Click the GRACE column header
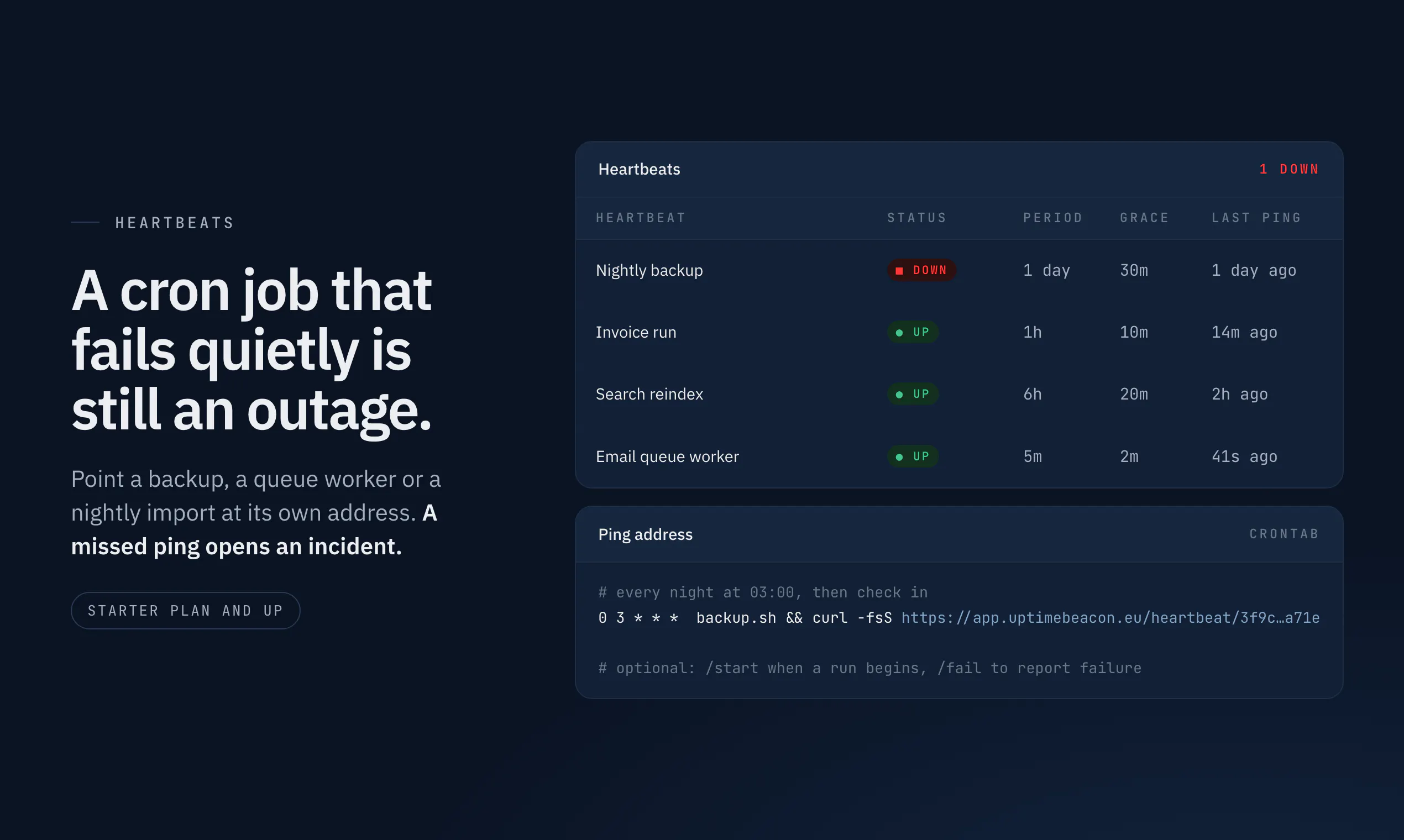 pos(1144,218)
